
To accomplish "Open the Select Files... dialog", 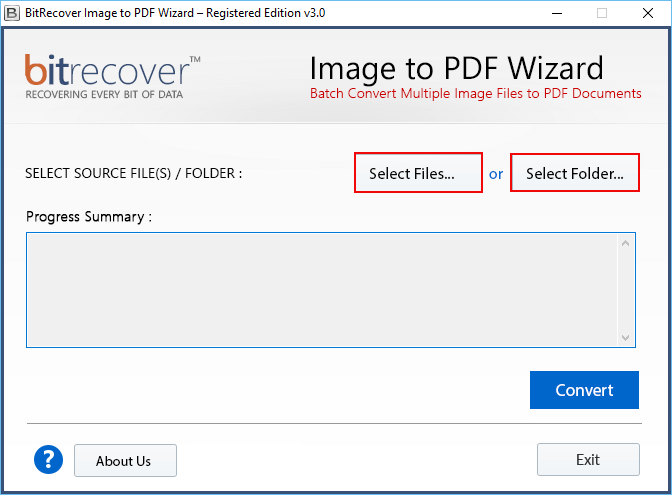I will (x=418, y=173).
